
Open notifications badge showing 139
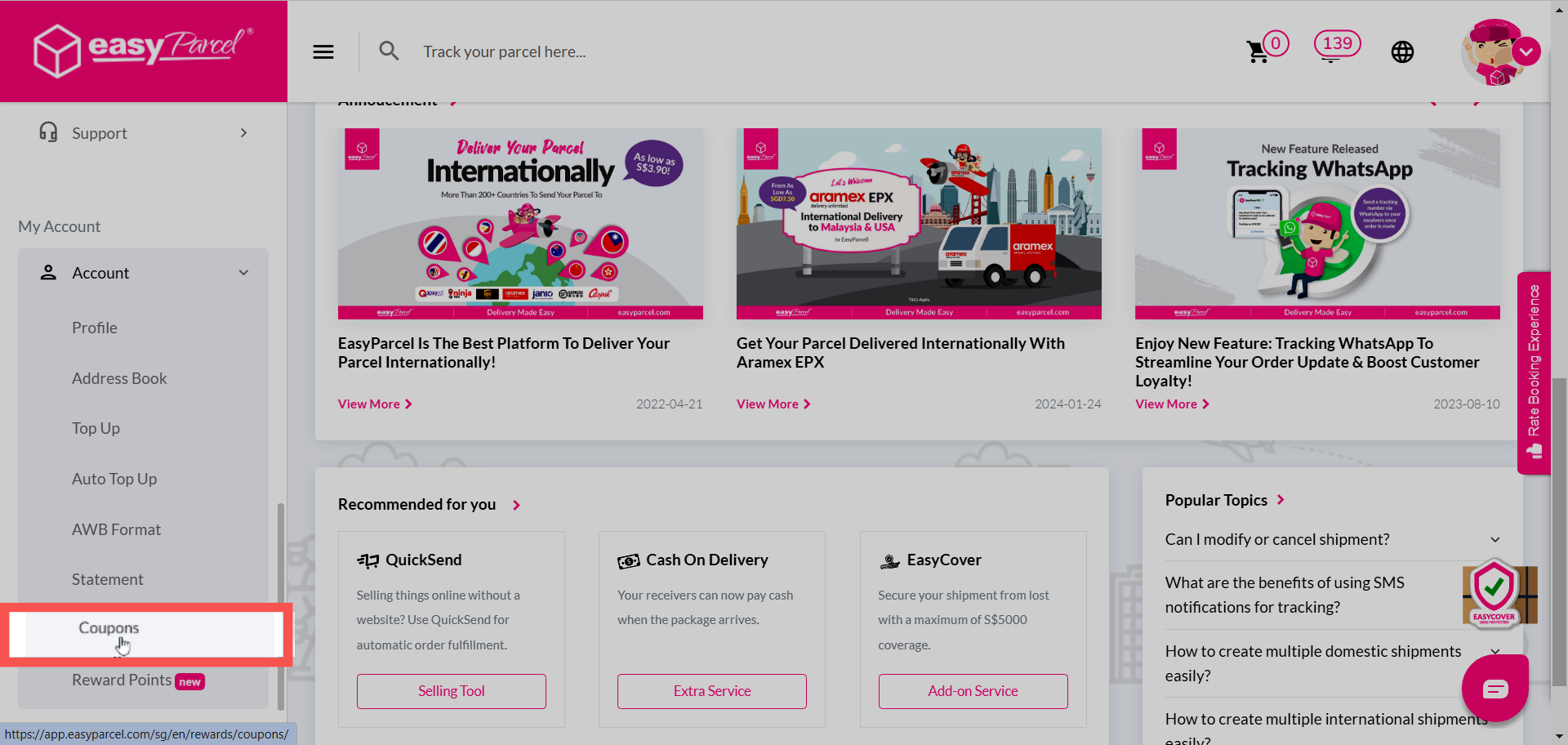tap(1337, 44)
